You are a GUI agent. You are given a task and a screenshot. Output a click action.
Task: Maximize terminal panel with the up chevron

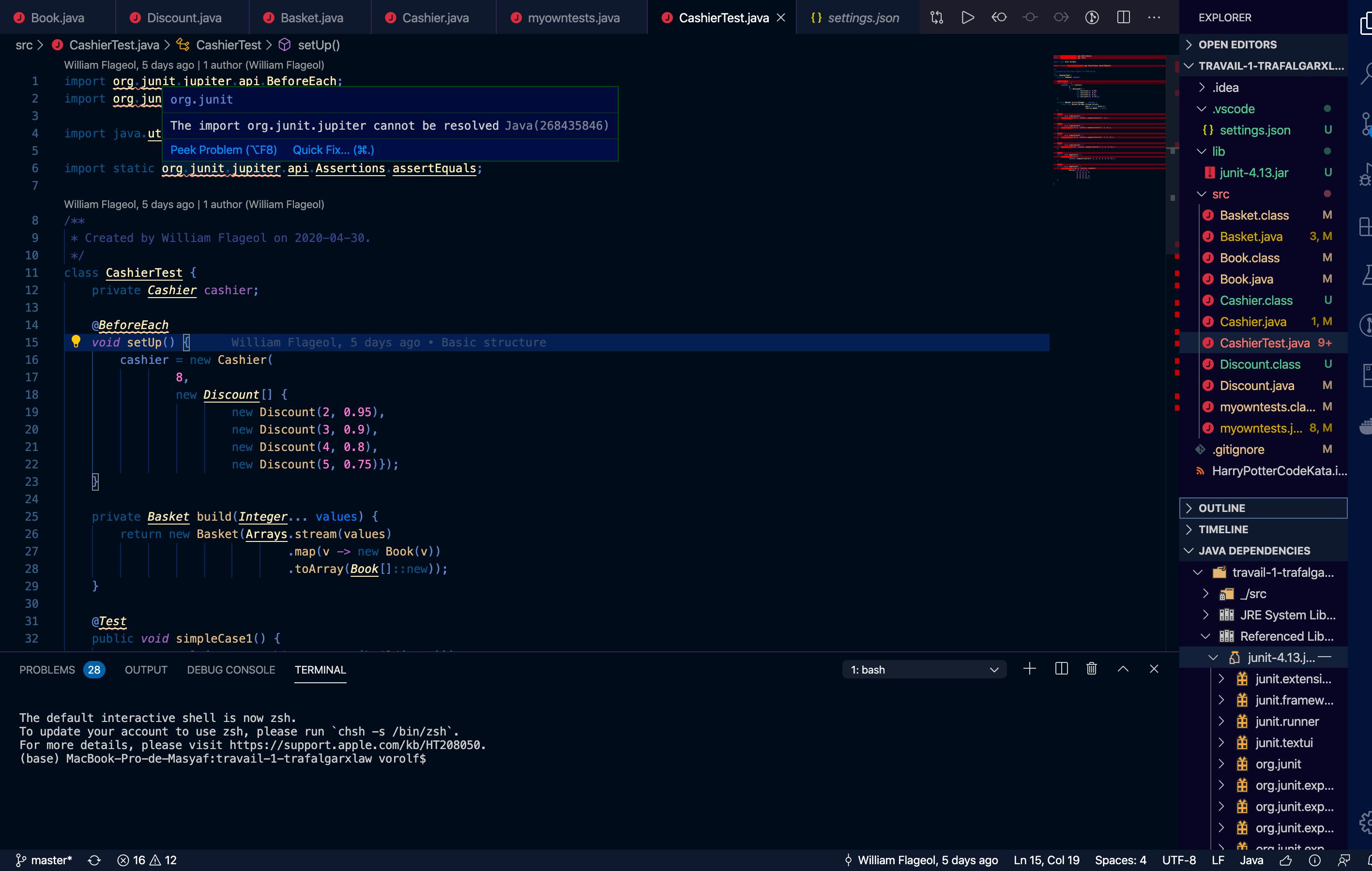click(1123, 669)
